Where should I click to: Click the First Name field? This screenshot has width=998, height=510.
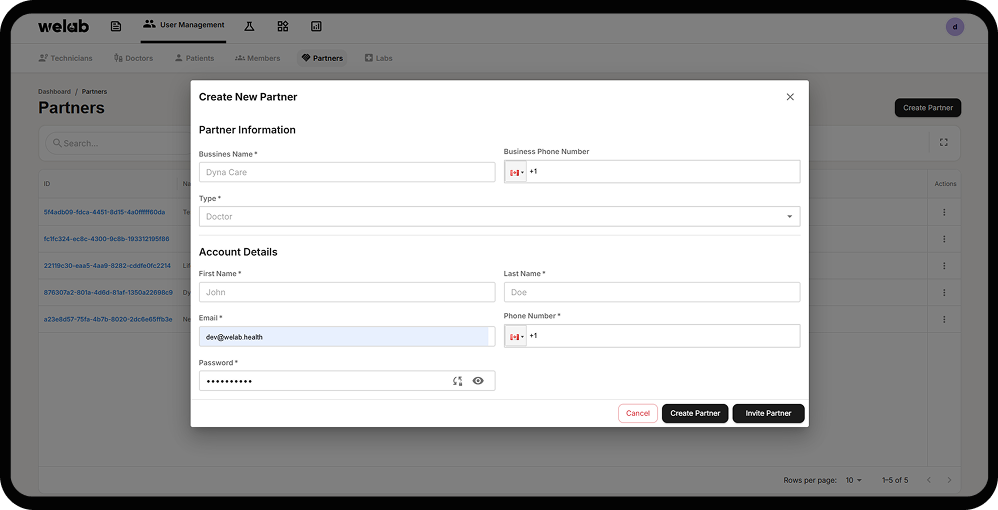(347, 292)
